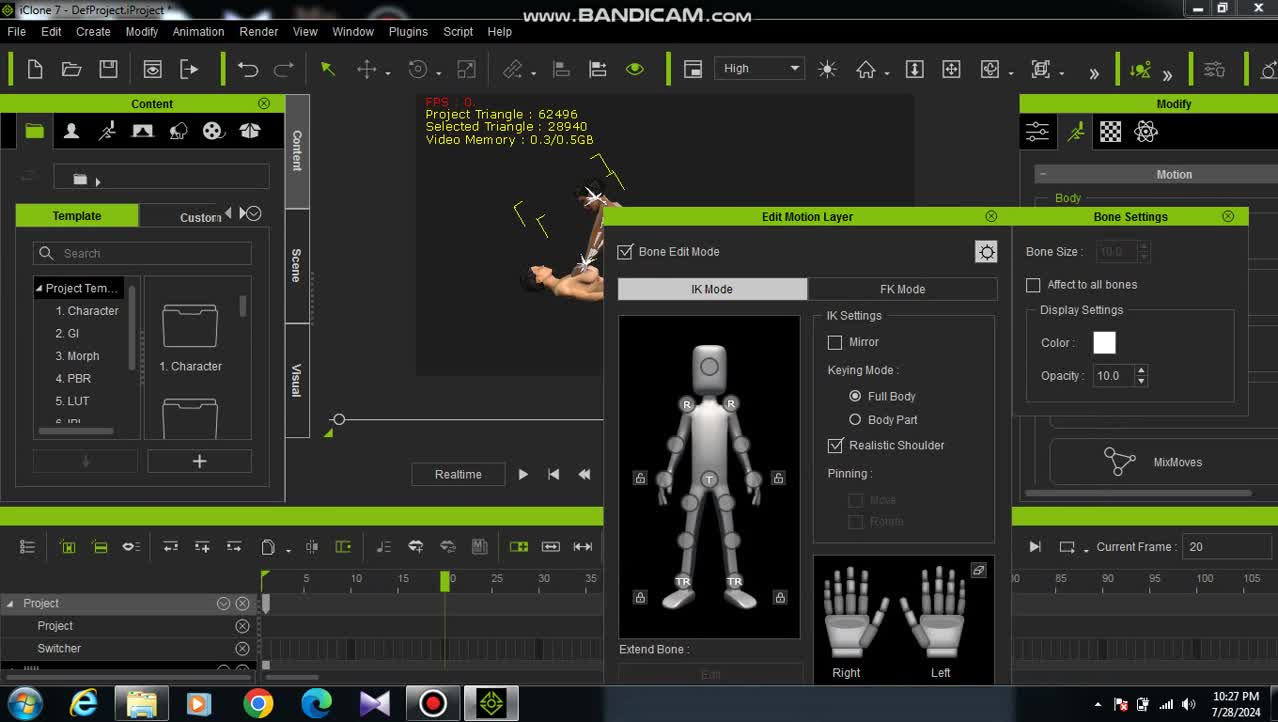
Task: Click the MixMoves node icon
Action: [1119, 462]
